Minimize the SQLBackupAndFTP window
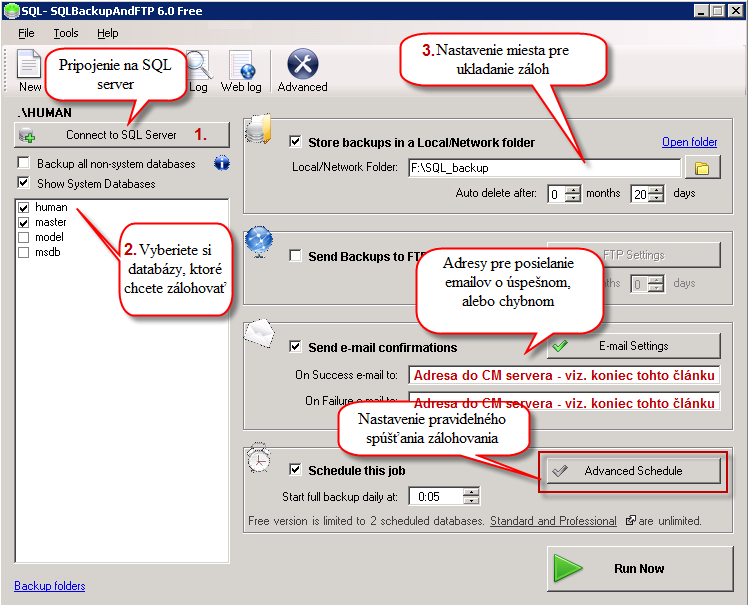 [x=701, y=10]
